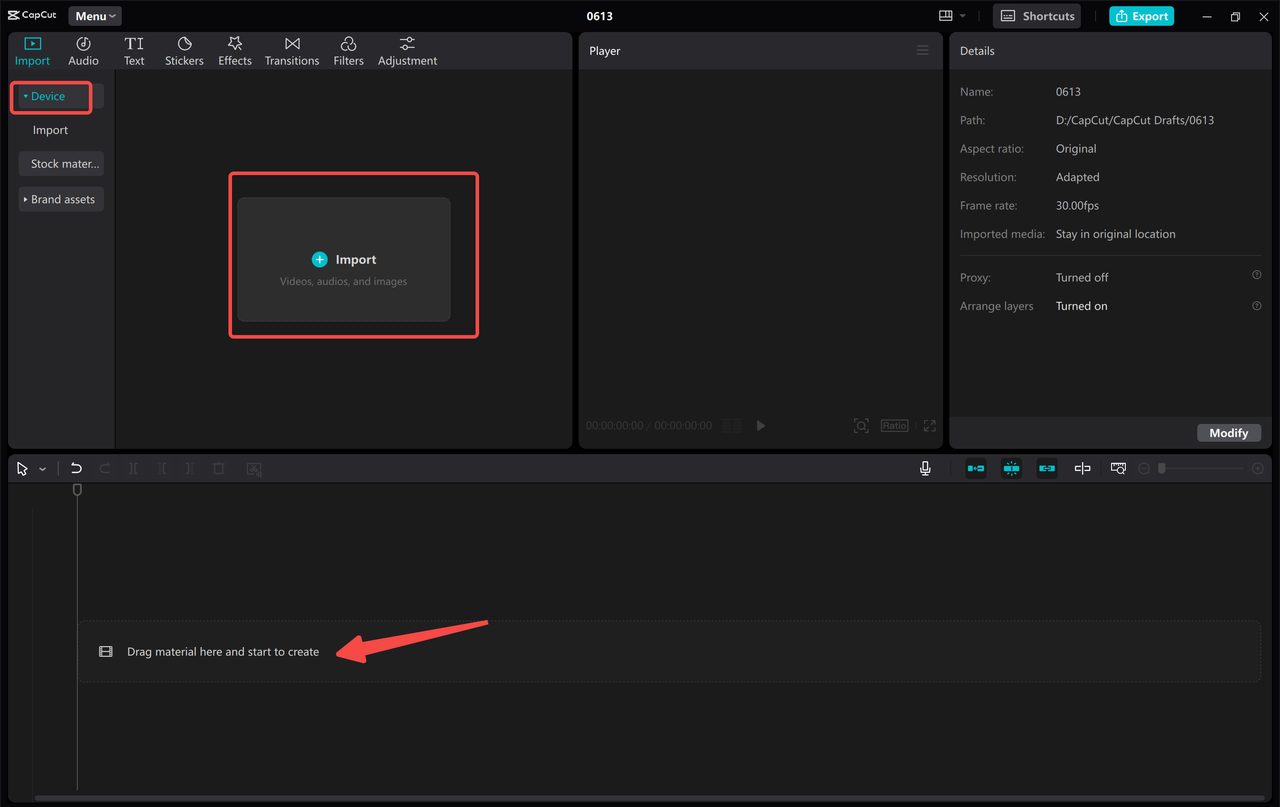Click the Export button
This screenshot has width=1280, height=807.
pyautogui.click(x=1141, y=16)
